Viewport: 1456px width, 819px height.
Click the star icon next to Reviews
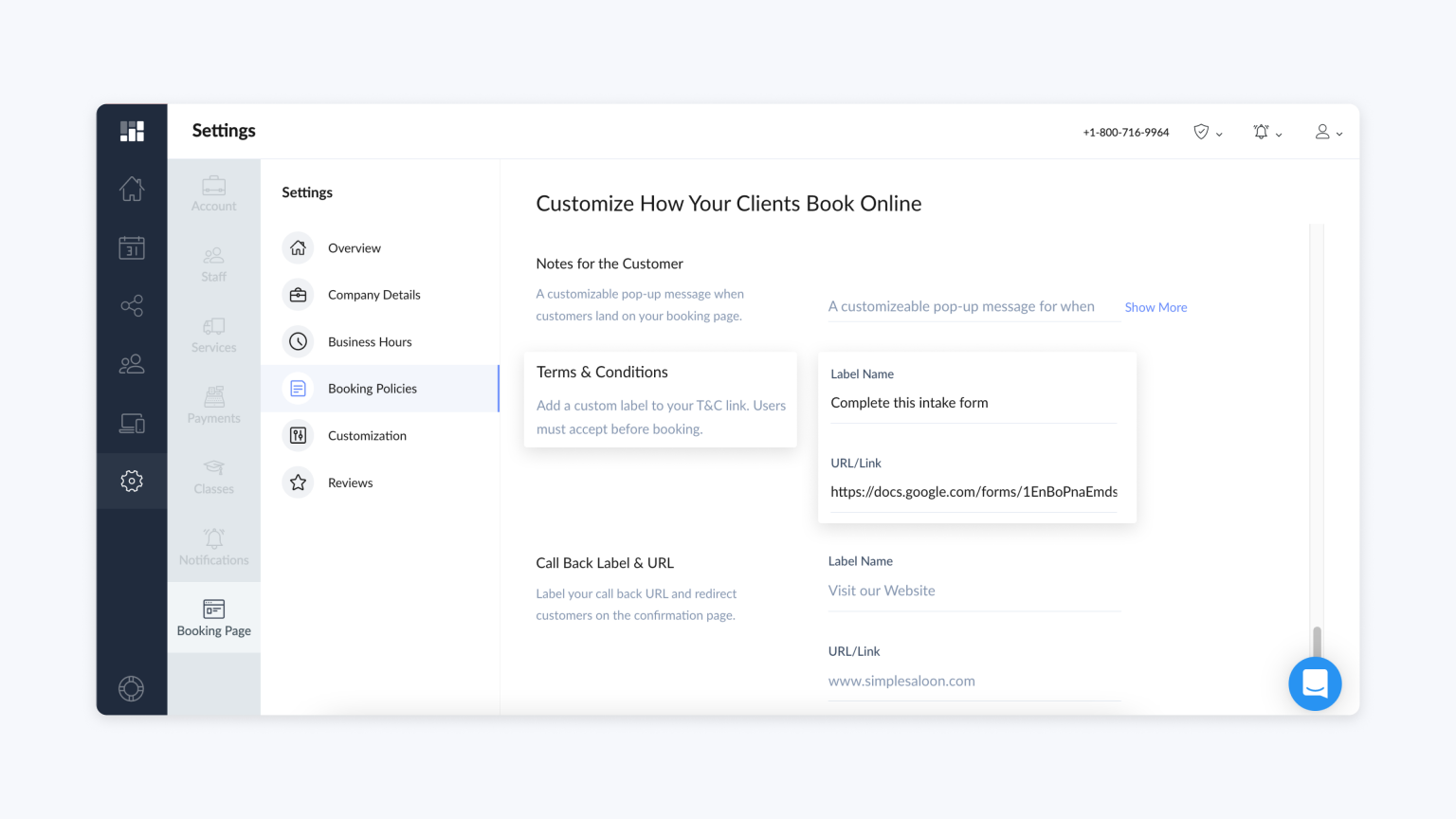tap(298, 482)
